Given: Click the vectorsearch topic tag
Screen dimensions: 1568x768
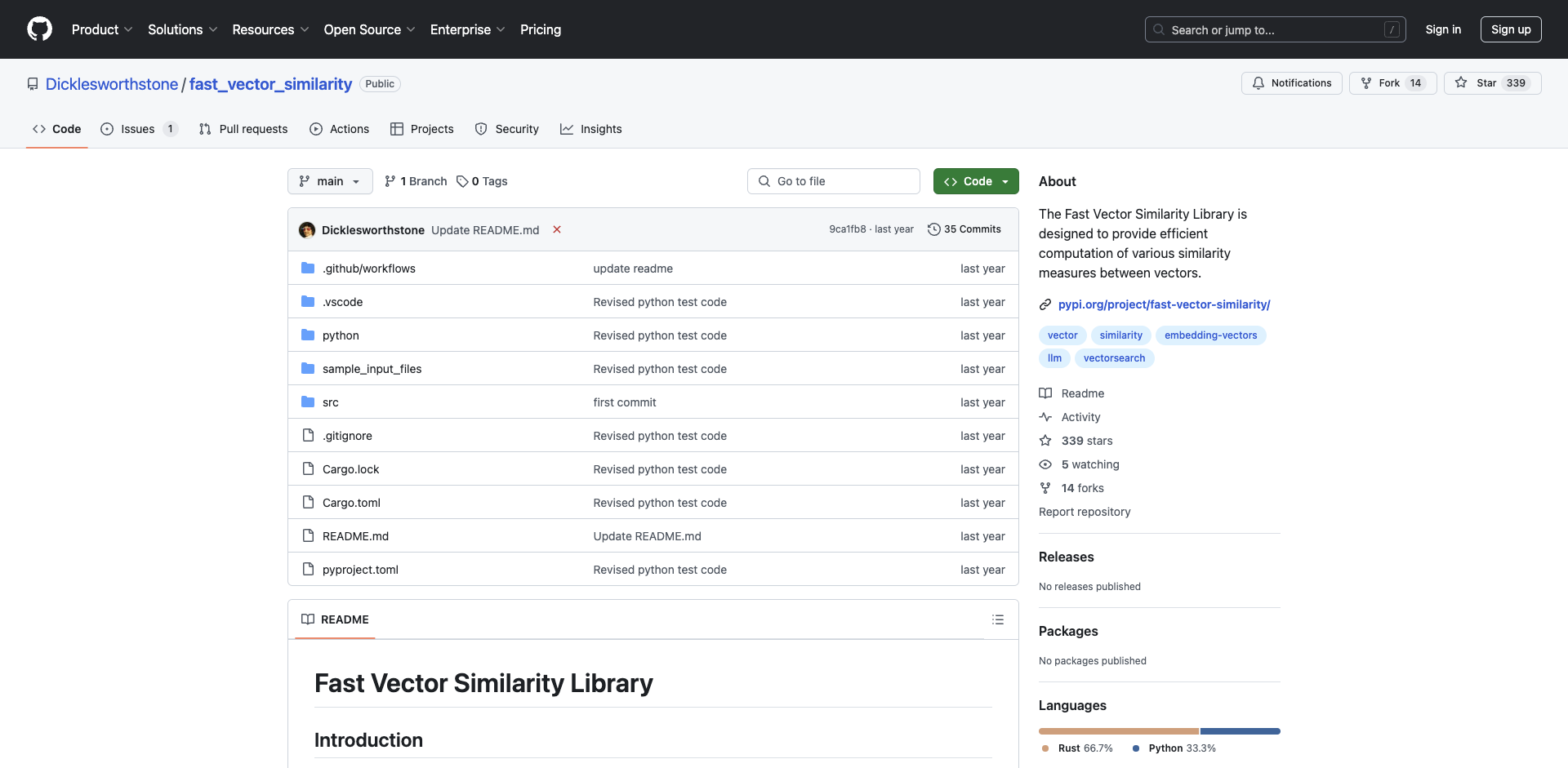Looking at the screenshot, I should (1114, 358).
